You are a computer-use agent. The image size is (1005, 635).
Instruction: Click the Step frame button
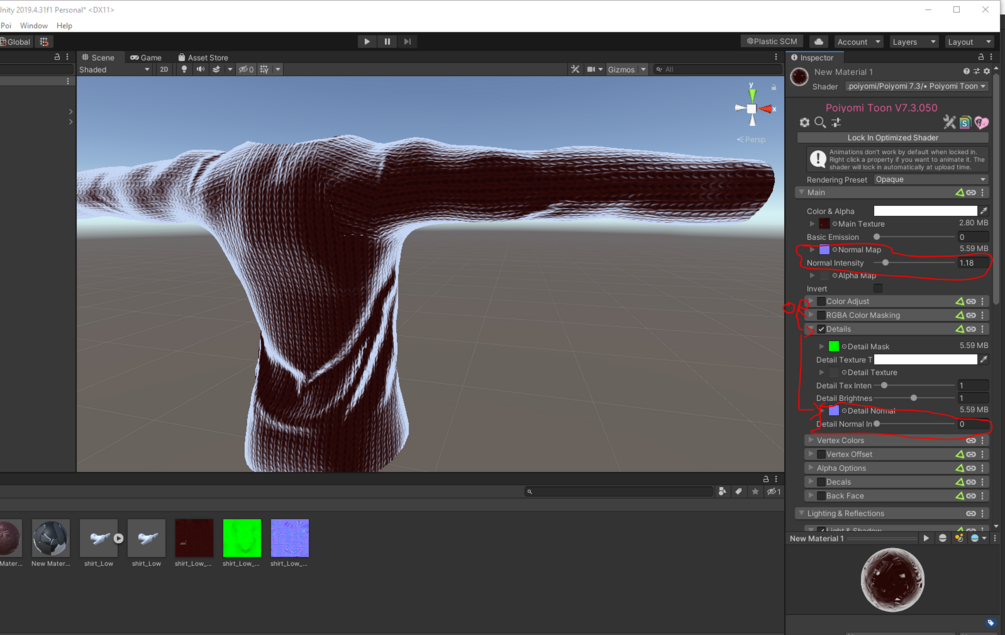pyautogui.click(x=408, y=42)
